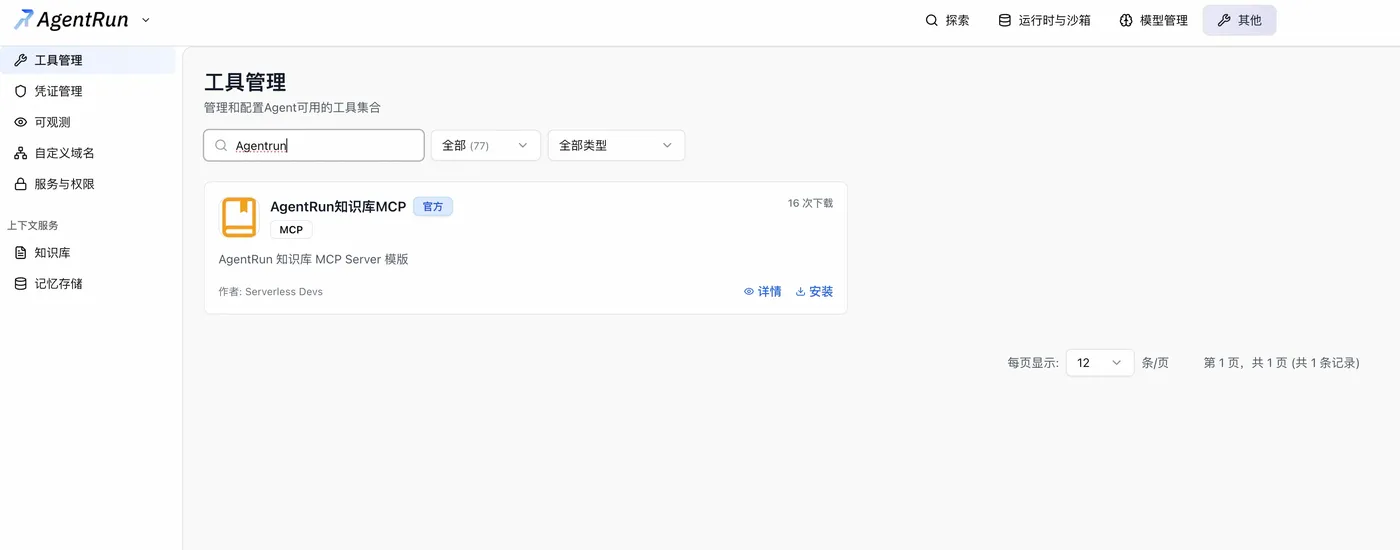Click the 作者: Serverless Devs text
Screen dimensions: 1400x550
point(271,292)
